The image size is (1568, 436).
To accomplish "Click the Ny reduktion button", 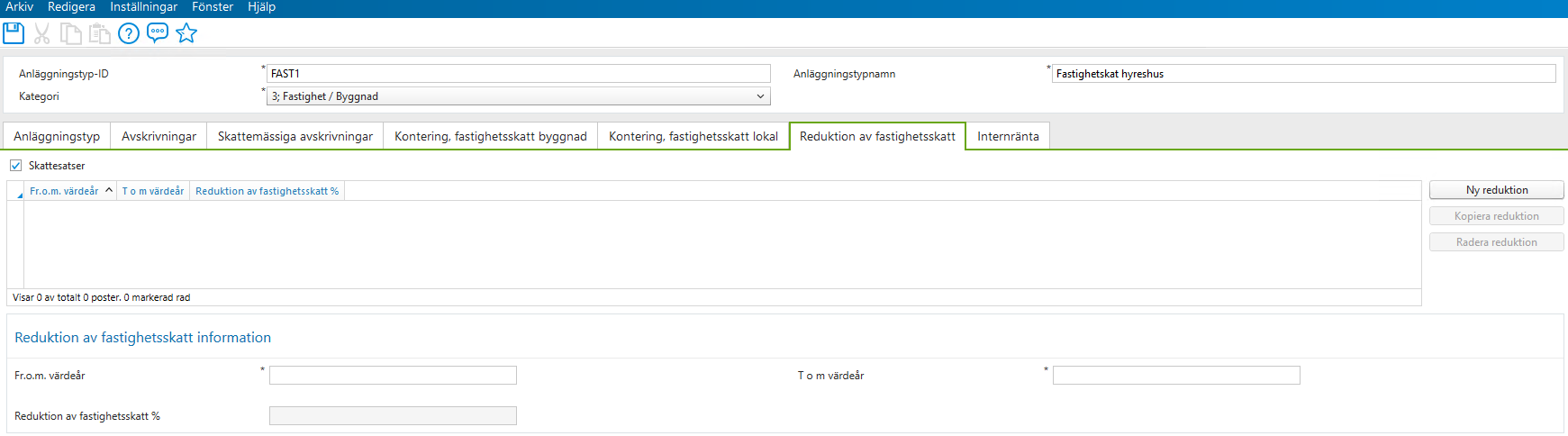I will [1497, 190].
